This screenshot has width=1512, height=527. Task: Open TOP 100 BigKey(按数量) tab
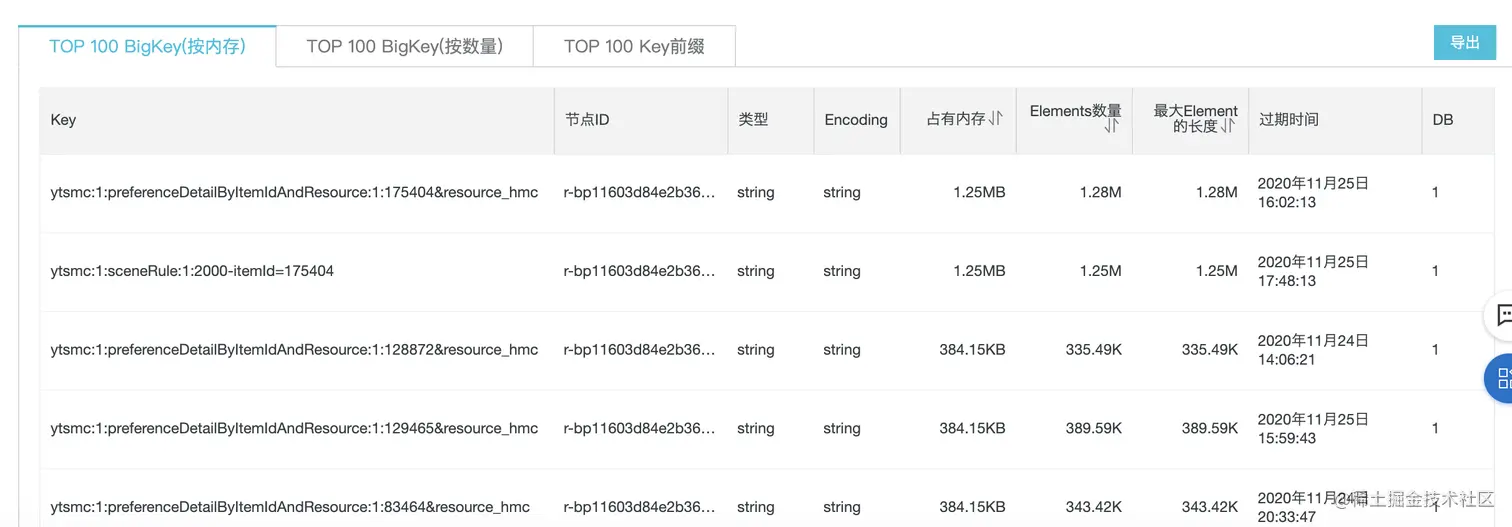coord(404,46)
